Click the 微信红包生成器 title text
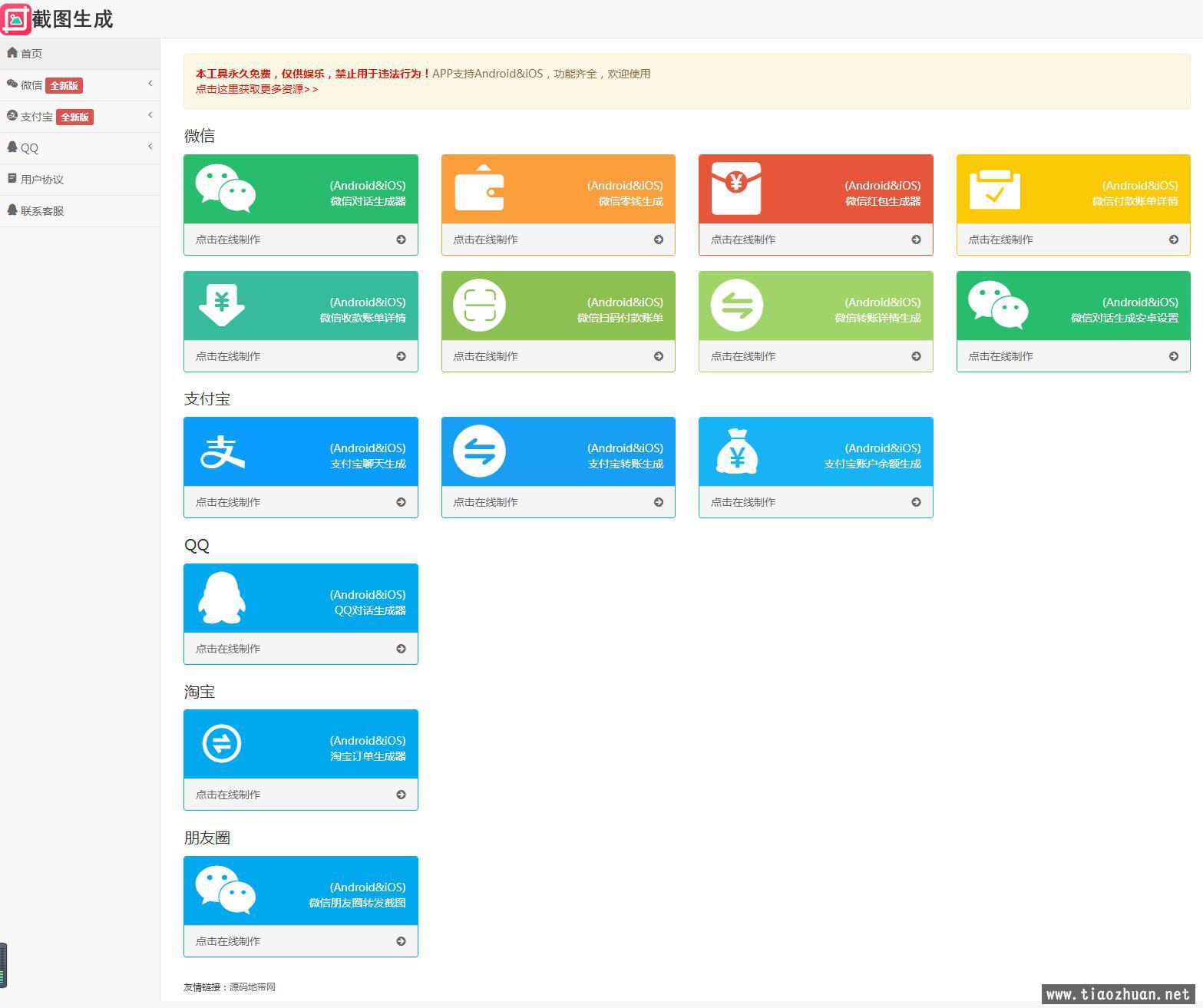This screenshot has height=1008, width=1203. tap(883, 201)
